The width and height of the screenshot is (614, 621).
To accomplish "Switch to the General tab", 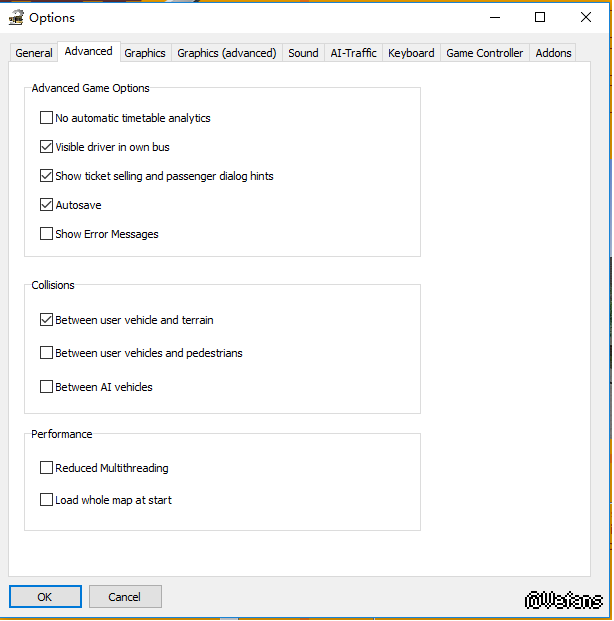I will tap(34, 53).
